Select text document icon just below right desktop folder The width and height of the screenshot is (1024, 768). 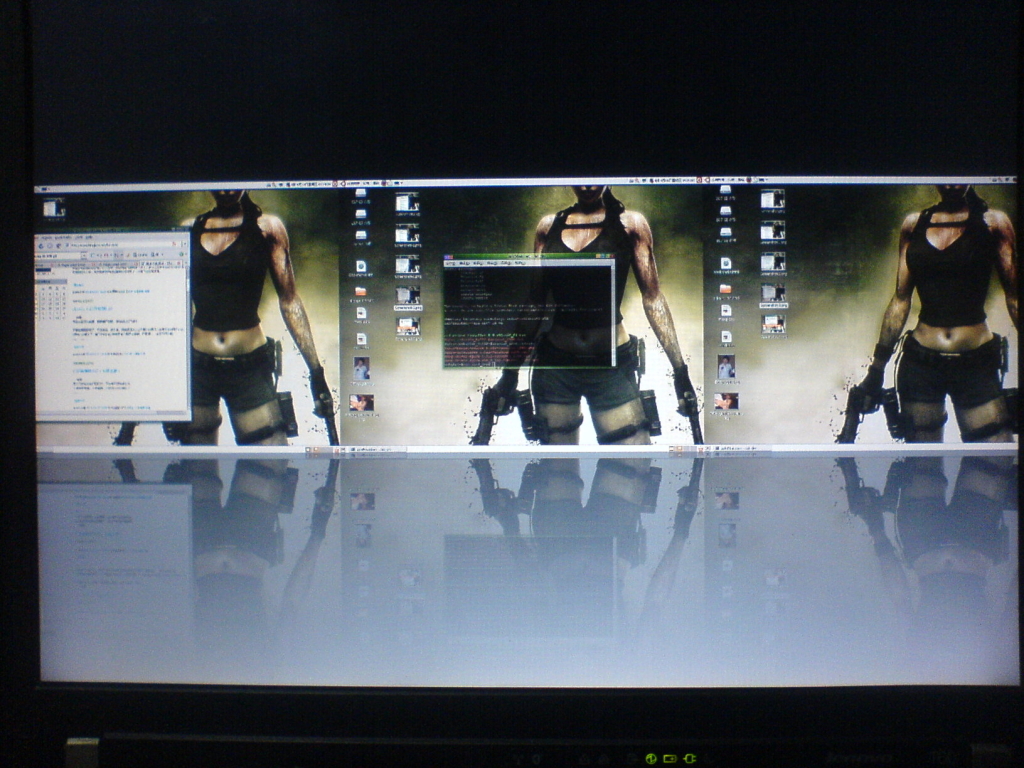(726, 311)
